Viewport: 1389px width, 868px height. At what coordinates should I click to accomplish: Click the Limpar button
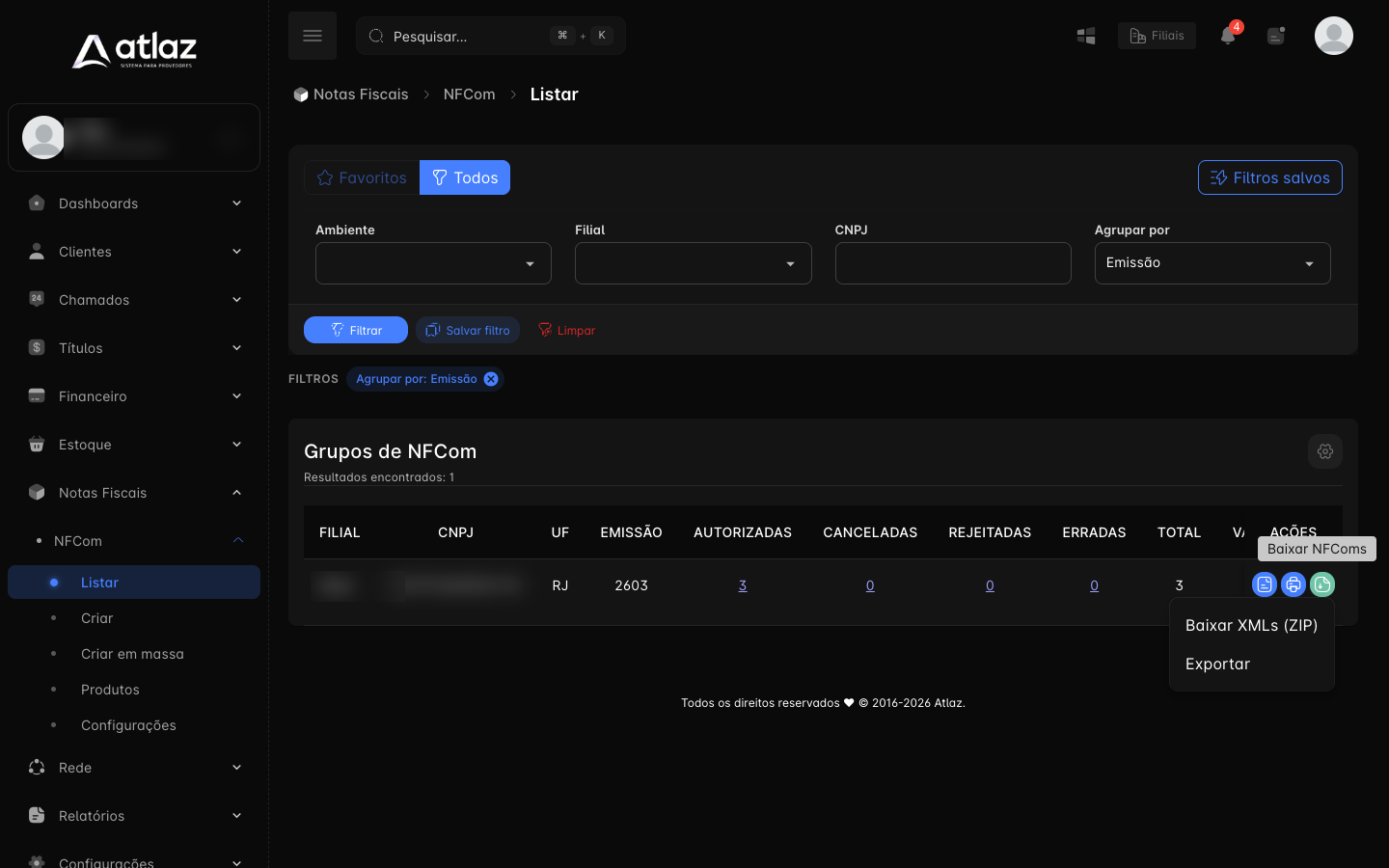point(566,330)
